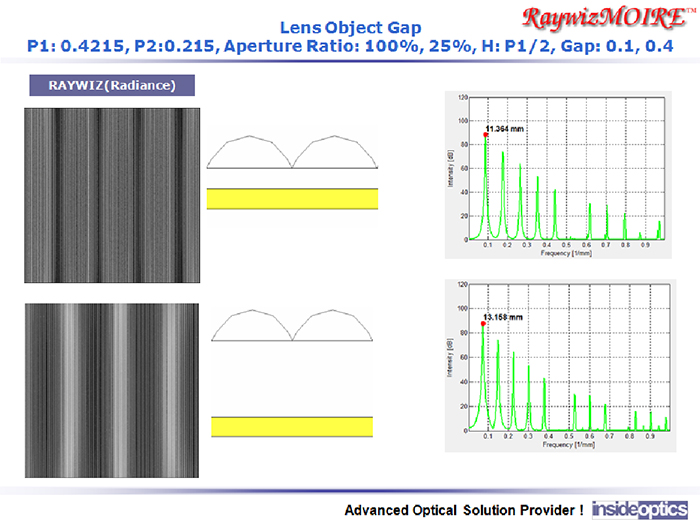Image resolution: width=700 pixels, height=525 pixels.
Task: Click the top lens profile diagram
Action: (292, 152)
